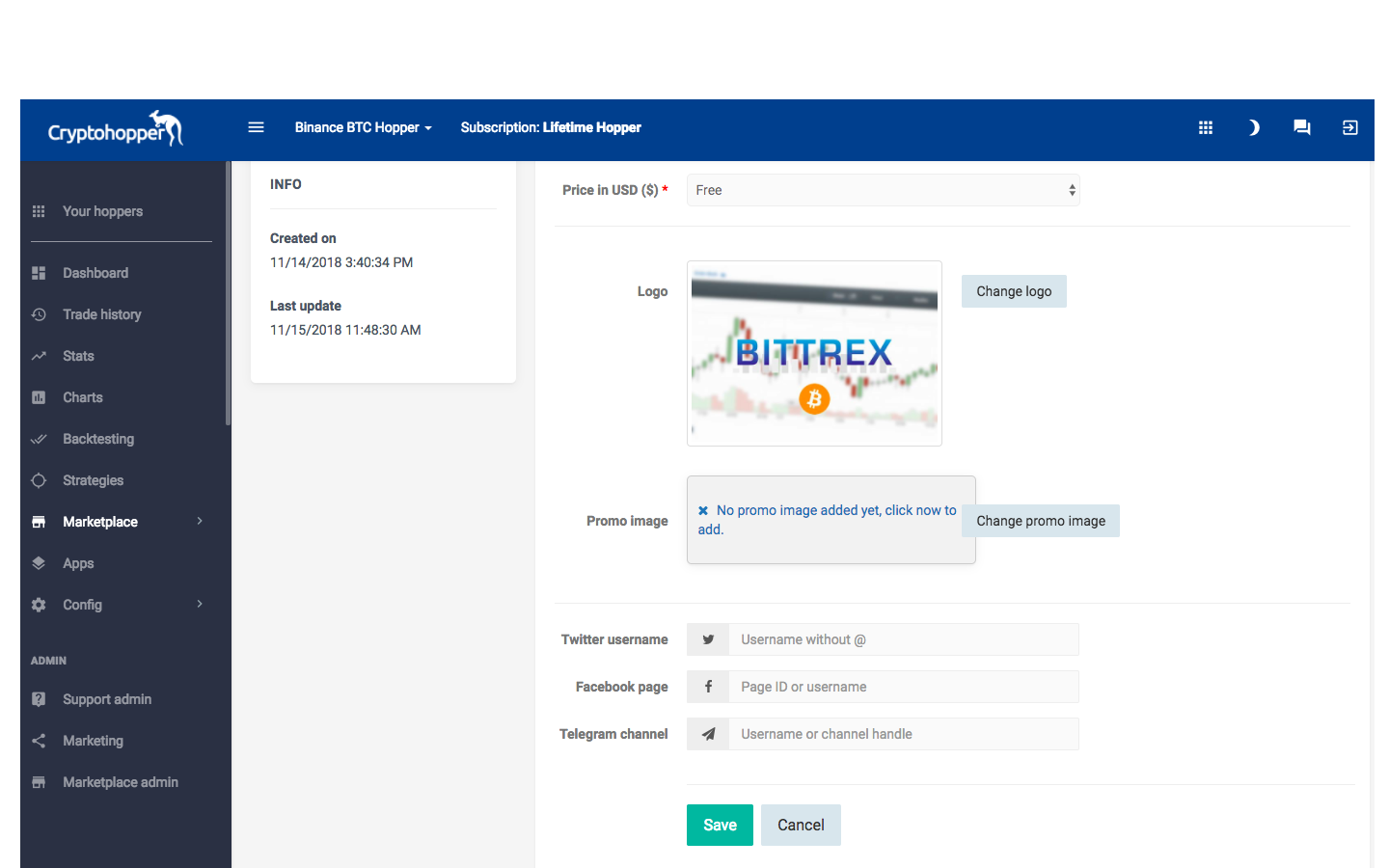The image size is (1389, 868).
Task: Click the Subscription: Lifetime Hopper link
Action: (551, 127)
